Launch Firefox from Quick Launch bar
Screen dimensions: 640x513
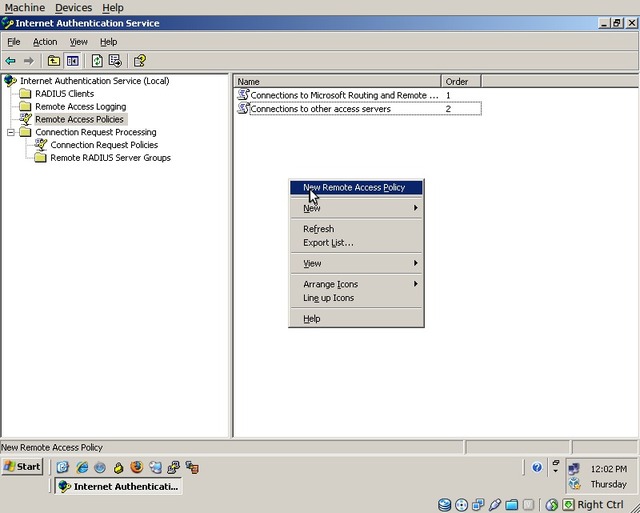[x=136, y=467]
